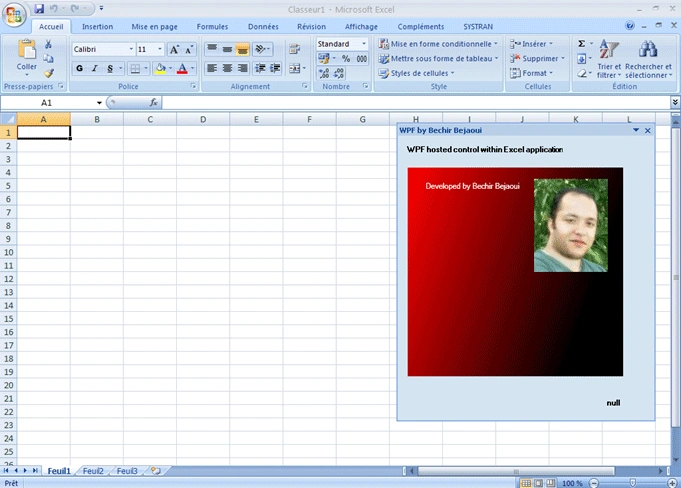
Task: Open the Office button menu
Action: click(14, 15)
